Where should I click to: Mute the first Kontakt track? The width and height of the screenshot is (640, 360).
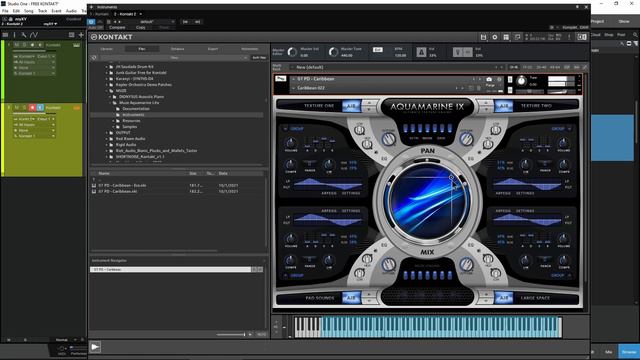click(17, 45)
